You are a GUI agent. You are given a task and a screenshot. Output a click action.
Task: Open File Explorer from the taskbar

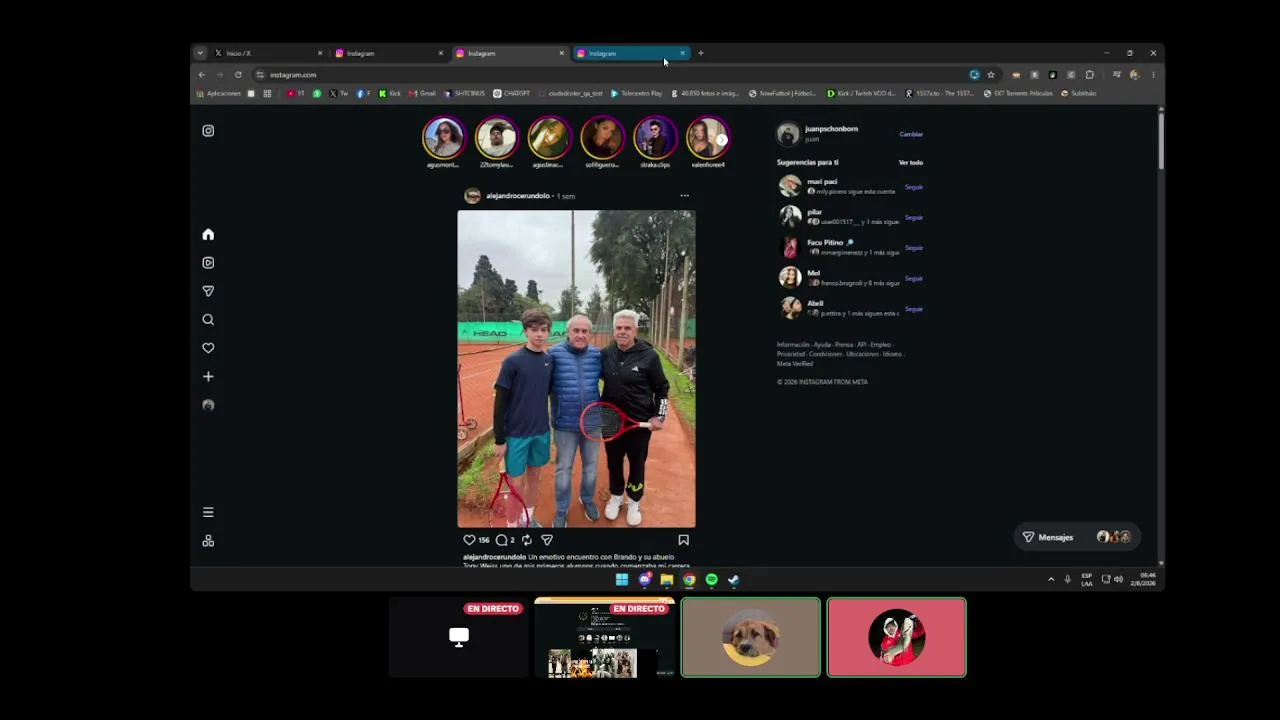click(667, 580)
